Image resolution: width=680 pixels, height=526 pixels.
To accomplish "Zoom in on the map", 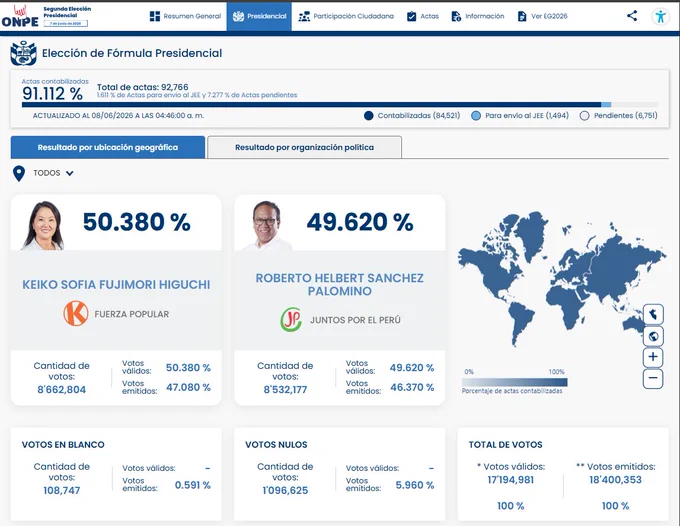I will point(653,357).
